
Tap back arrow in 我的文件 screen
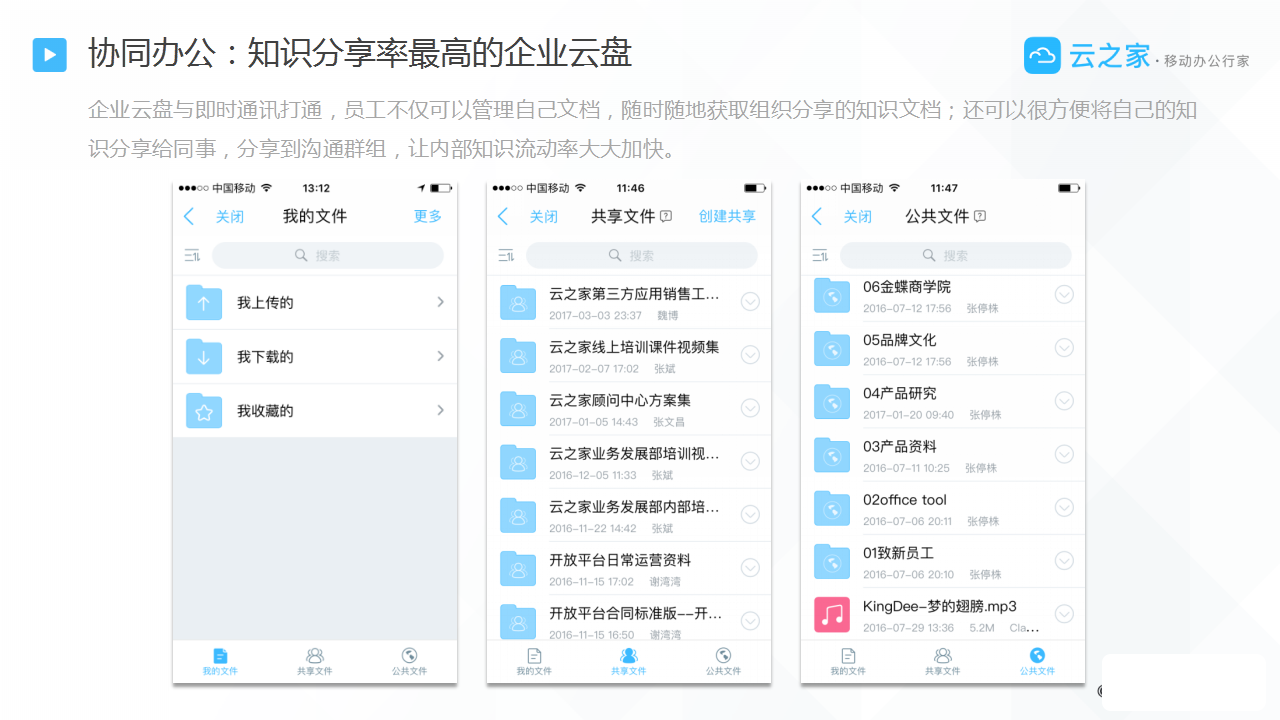coord(189,217)
